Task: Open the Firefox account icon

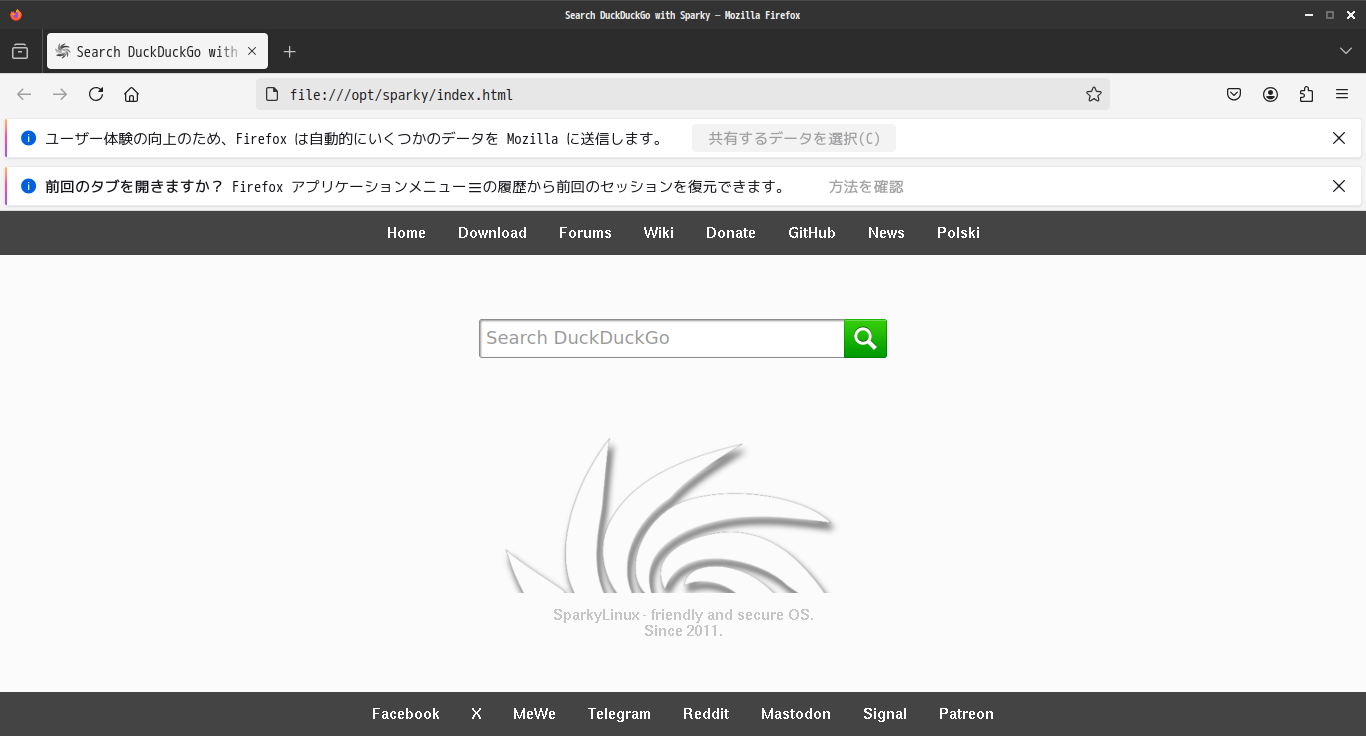Action: click(1270, 94)
